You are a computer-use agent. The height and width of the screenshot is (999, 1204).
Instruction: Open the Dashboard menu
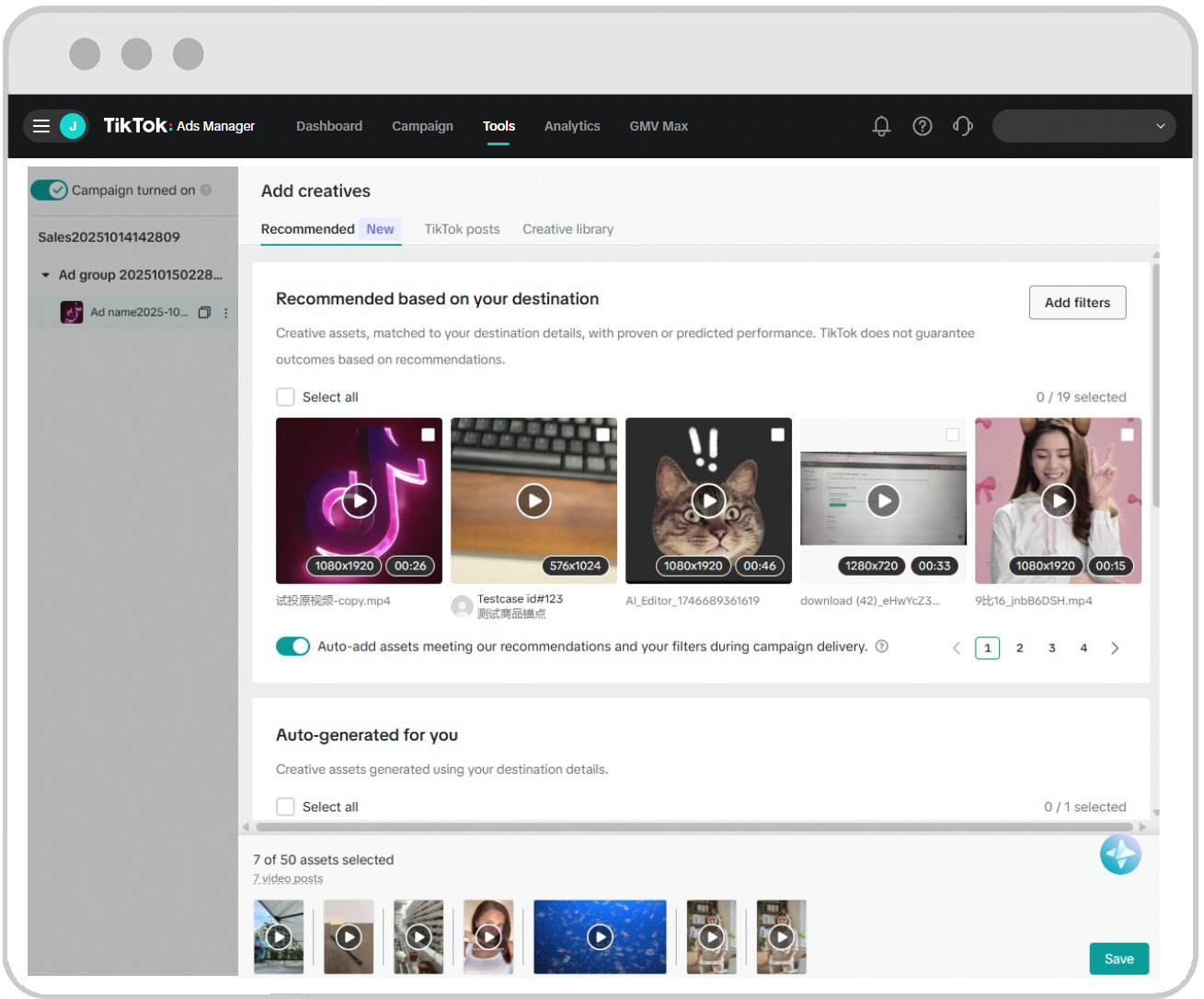pyautogui.click(x=329, y=126)
